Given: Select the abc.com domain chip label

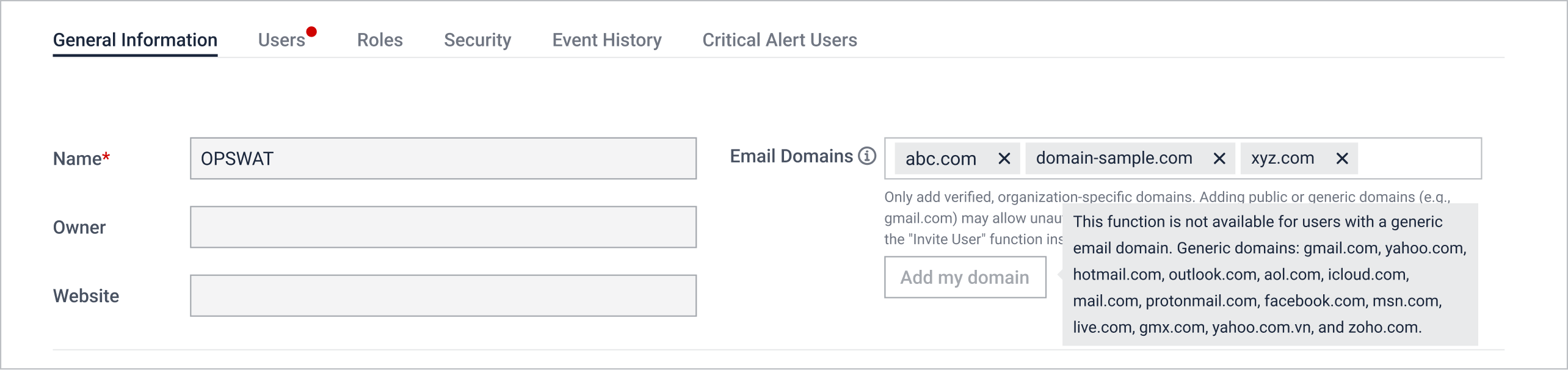Looking at the screenshot, I should tap(940, 159).
